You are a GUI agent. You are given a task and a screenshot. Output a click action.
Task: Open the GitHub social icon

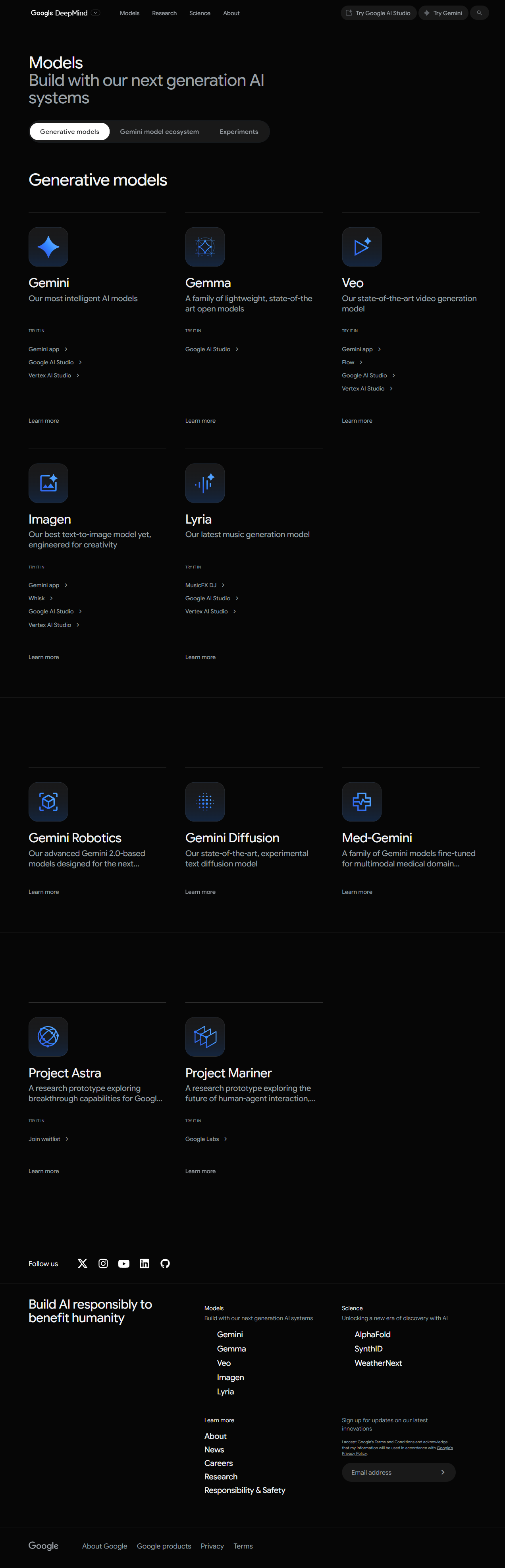click(165, 1264)
